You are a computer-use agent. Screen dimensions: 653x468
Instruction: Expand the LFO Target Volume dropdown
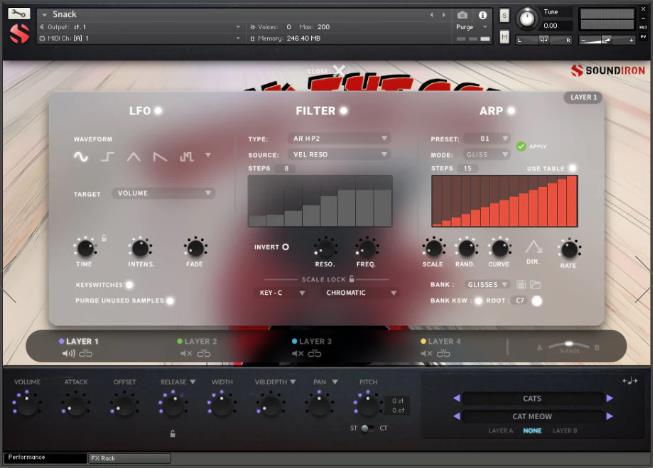tap(164, 193)
